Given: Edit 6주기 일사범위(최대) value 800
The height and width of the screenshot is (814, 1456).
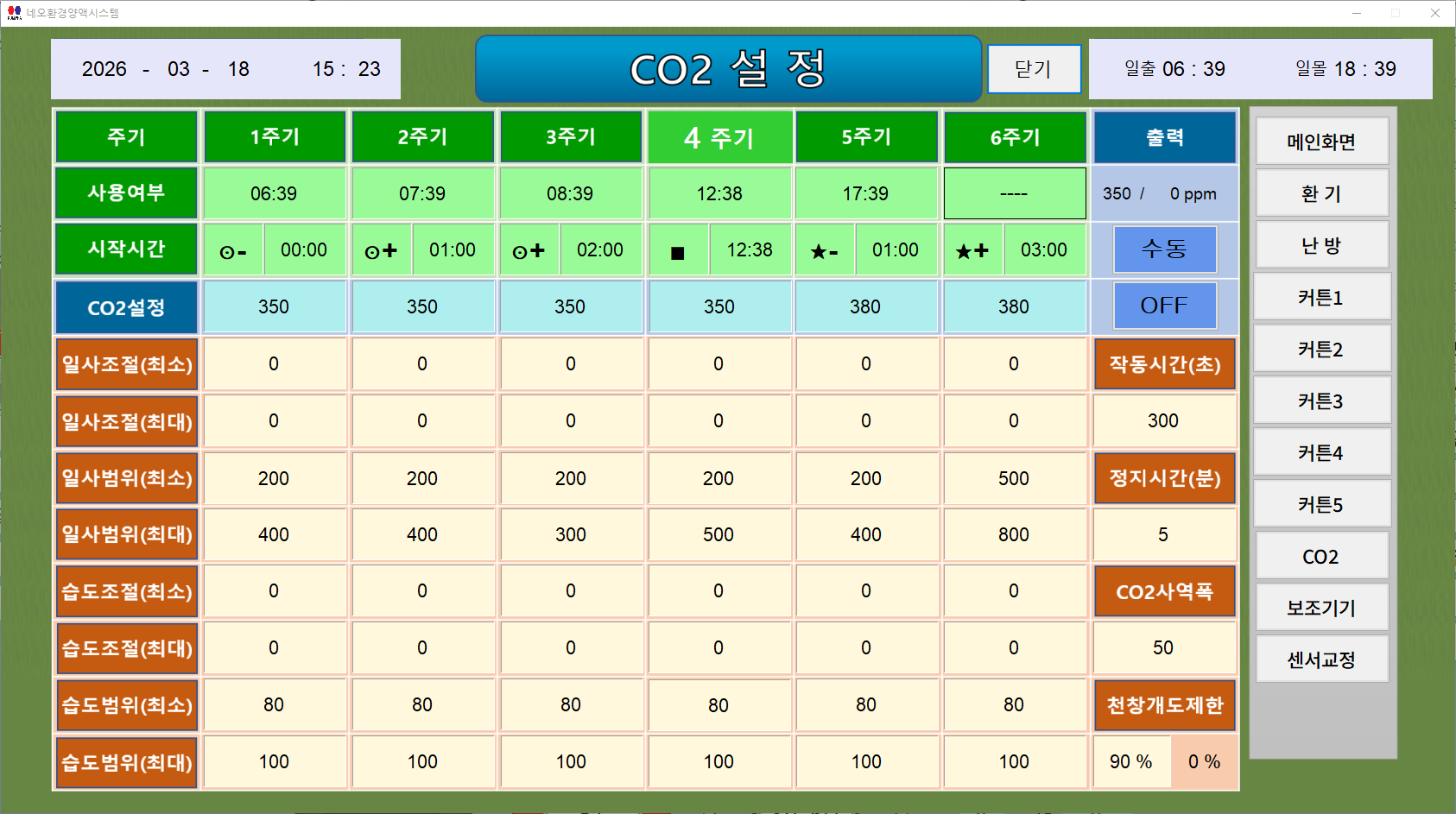Looking at the screenshot, I should pos(1014,535).
